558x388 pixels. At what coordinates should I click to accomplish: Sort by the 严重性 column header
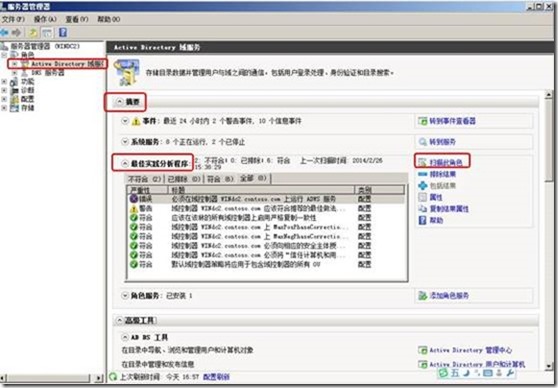point(147,190)
